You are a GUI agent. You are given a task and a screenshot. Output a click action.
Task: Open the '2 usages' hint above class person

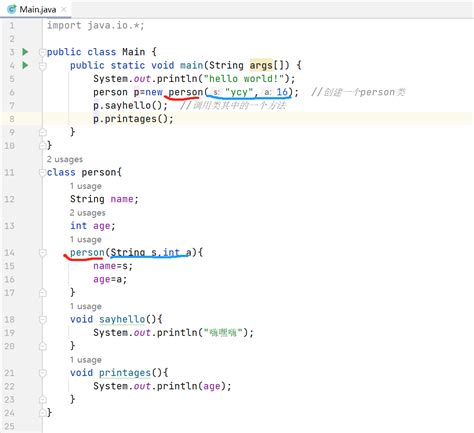click(x=65, y=159)
